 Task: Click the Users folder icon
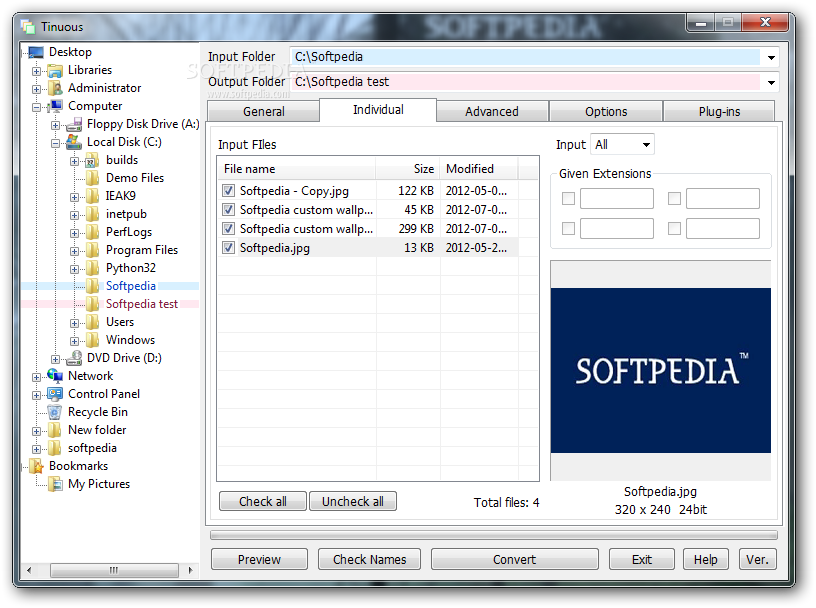tap(93, 322)
